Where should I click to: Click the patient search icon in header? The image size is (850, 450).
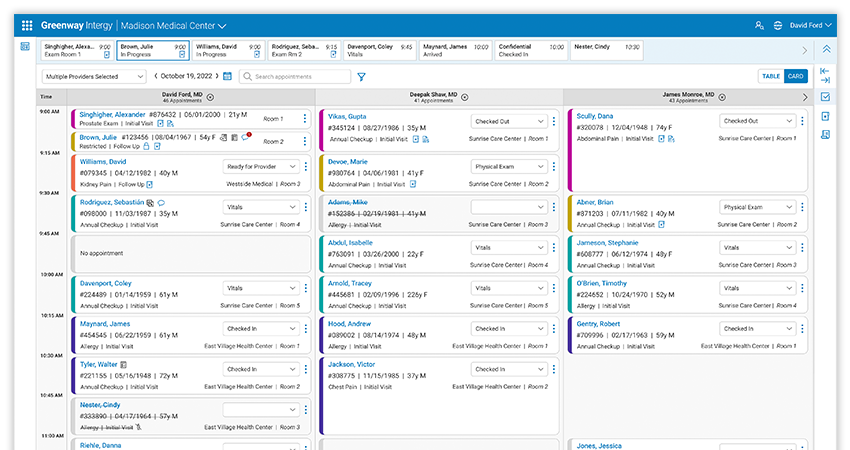click(x=760, y=25)
